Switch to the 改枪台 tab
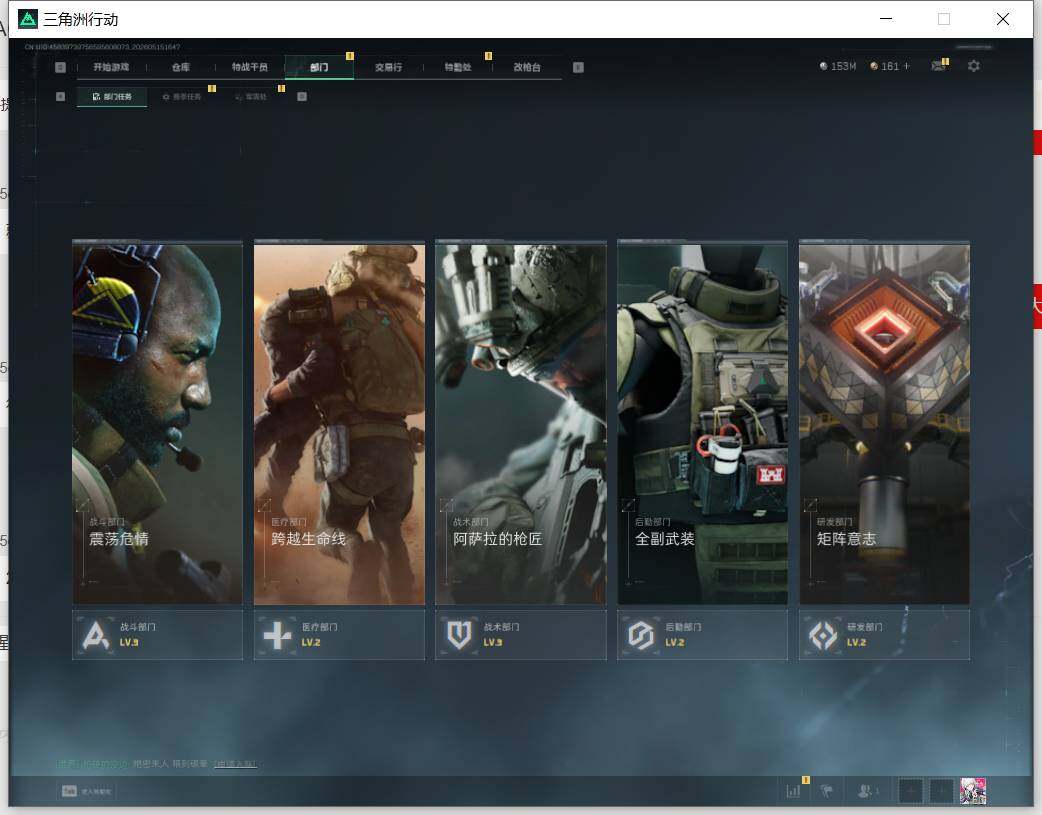The width and height of the screenshot is (1042, 815). pos(526,67)
